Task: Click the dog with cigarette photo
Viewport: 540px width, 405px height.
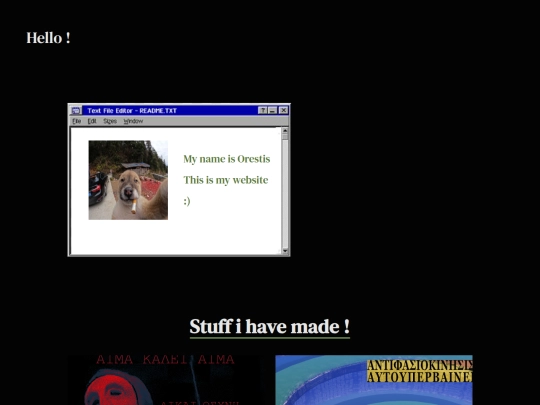Action: coord(128,180)
